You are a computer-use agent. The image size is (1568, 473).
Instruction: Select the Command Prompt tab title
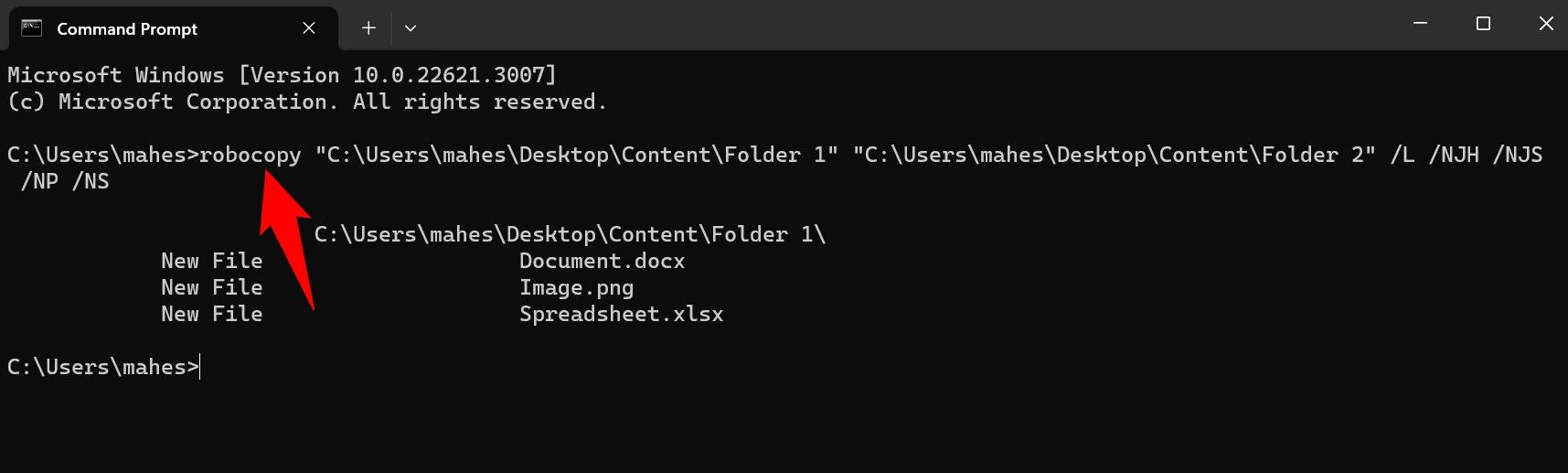(127, 29)
